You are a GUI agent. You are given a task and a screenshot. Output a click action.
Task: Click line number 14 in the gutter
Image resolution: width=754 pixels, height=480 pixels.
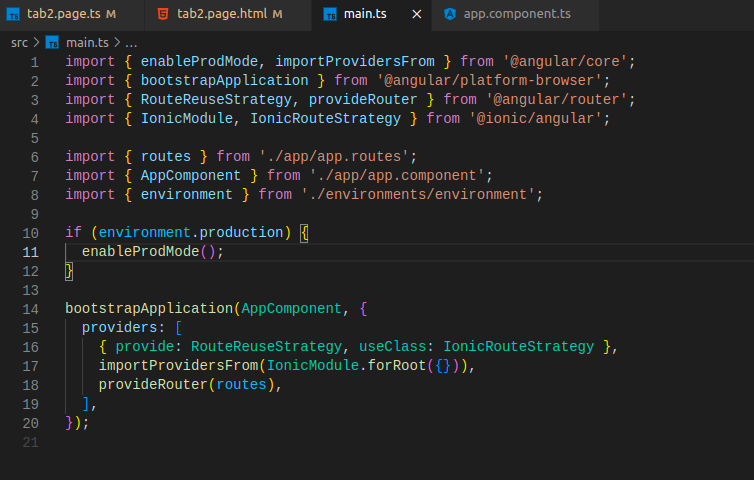31,309
